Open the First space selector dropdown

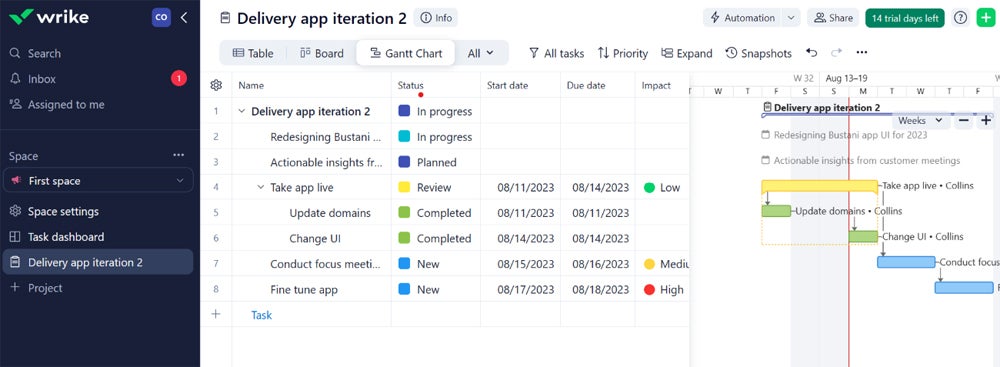(x=98, y=181)
